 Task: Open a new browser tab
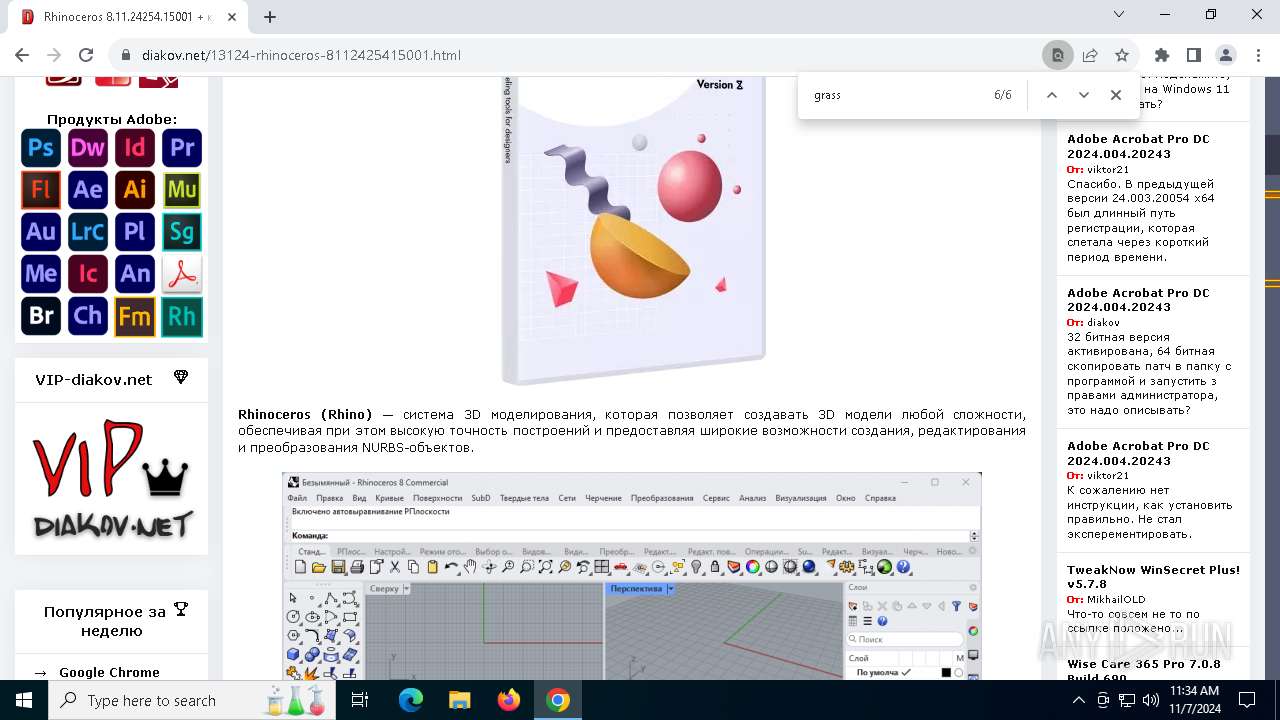pos(270,16)
